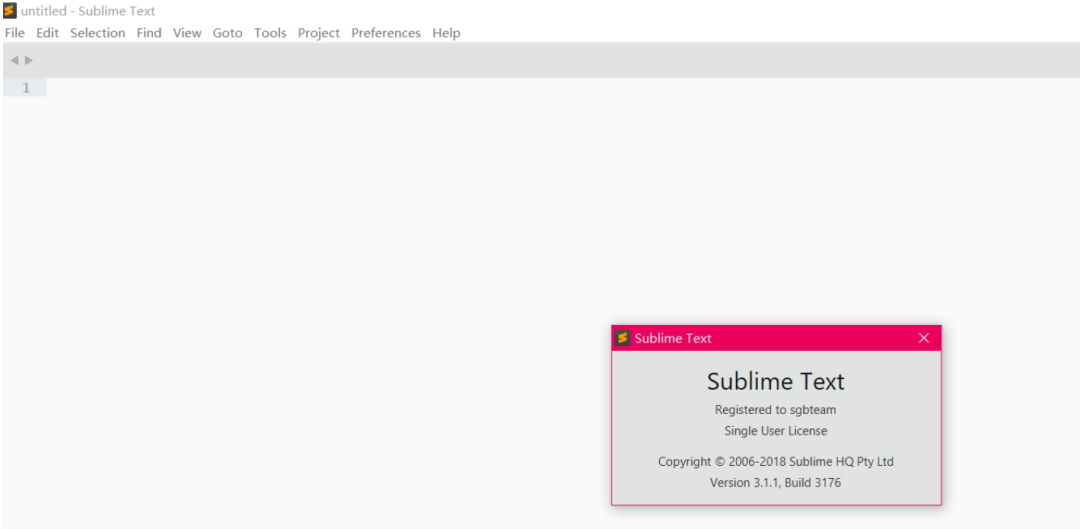The image size is (1080, 529).
Task: Click the Sublime Text icon in main title bar
Action: [x=10, y=11]
